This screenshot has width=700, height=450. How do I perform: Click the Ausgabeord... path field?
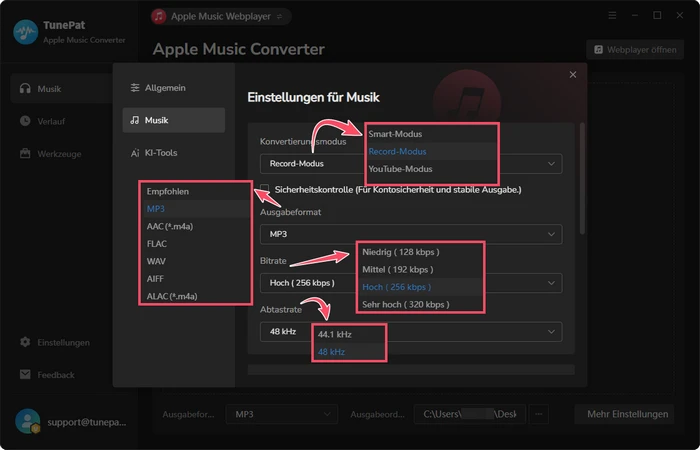point(470,414)
